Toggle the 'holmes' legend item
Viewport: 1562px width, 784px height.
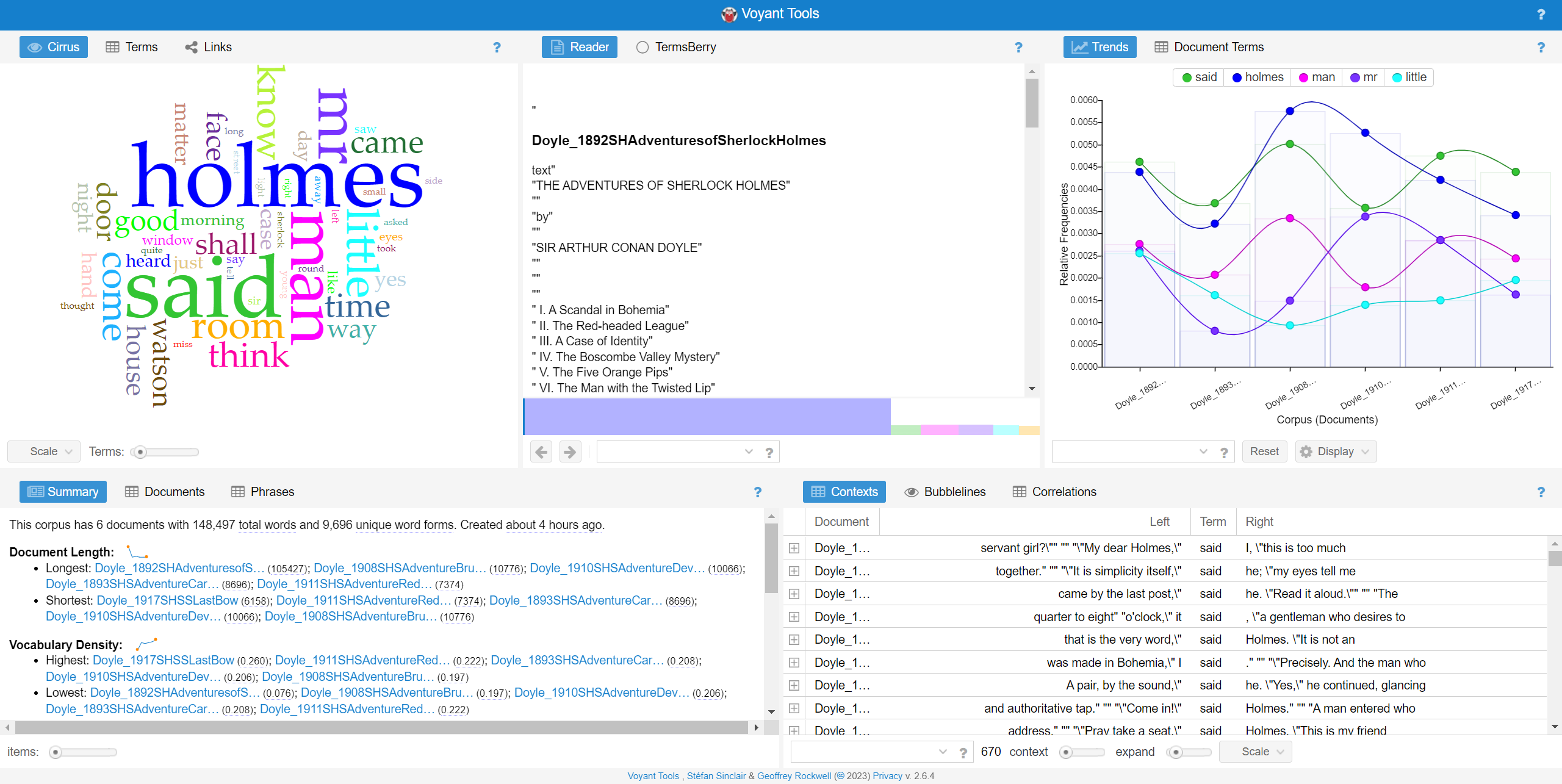1258,77
